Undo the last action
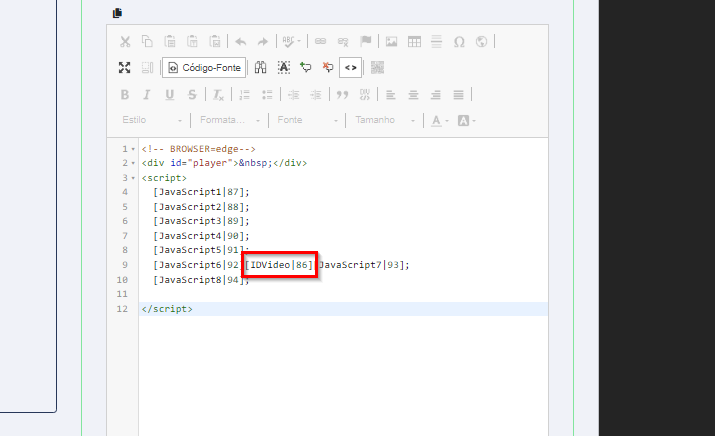715x436 pixels. (241, 42)
